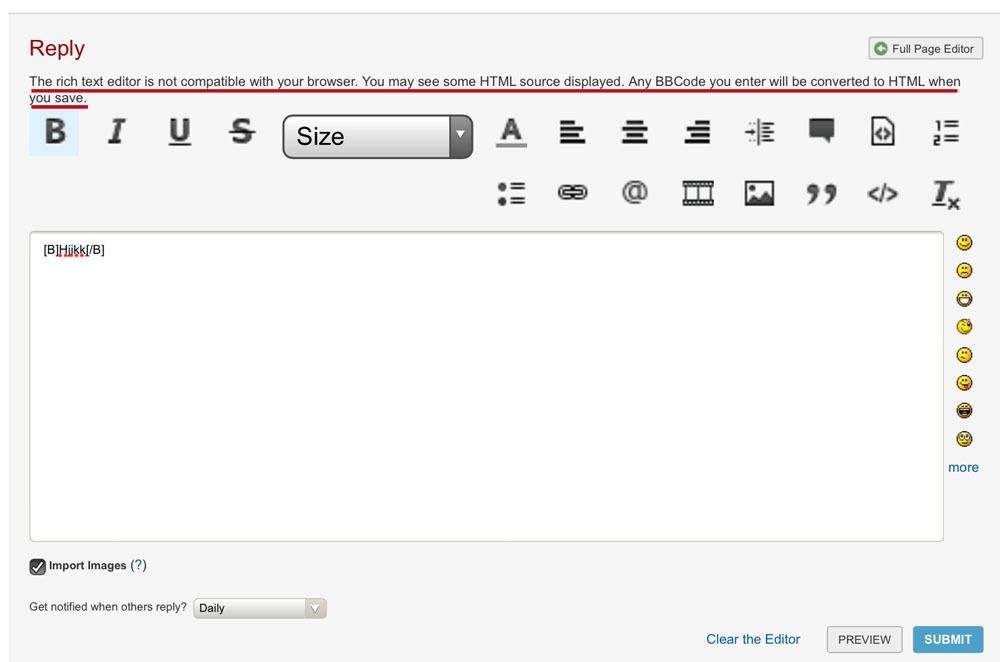
Task: Show more smileys
Action: click(963, 467)
